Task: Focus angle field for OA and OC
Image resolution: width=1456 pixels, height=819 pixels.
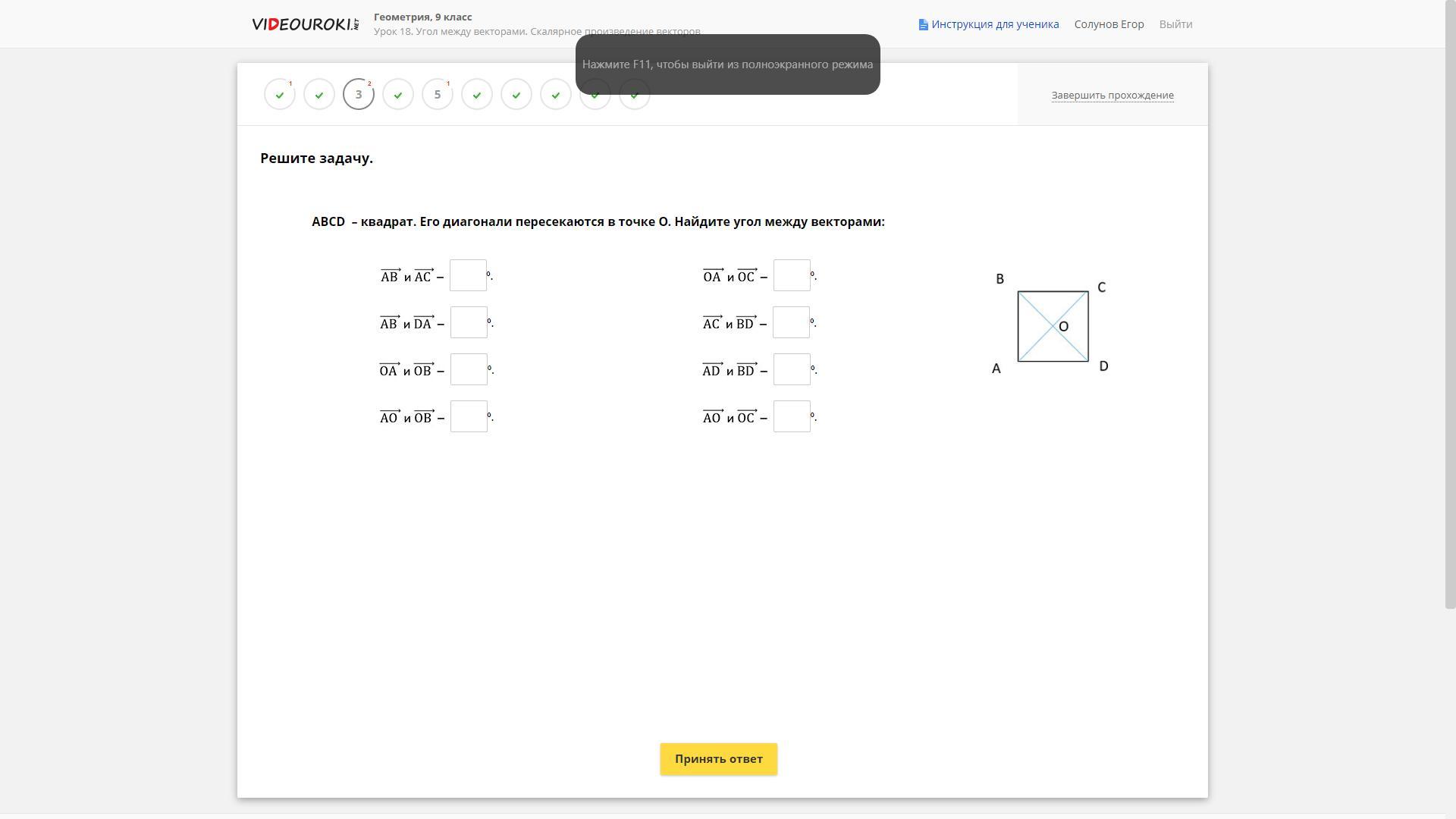Action: pyautogui.click(x=792, y=275)
